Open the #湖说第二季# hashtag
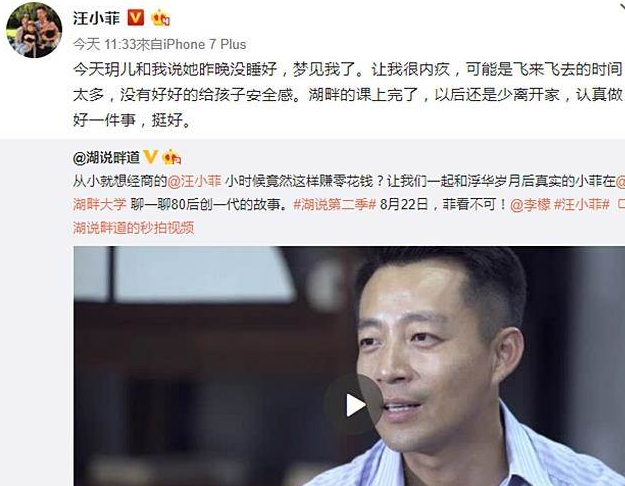625x486 pixels. [334, 204]
